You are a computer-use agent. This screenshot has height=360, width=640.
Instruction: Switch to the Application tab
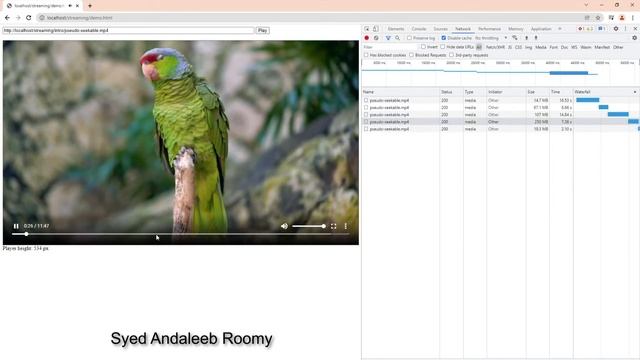(541, 29)
